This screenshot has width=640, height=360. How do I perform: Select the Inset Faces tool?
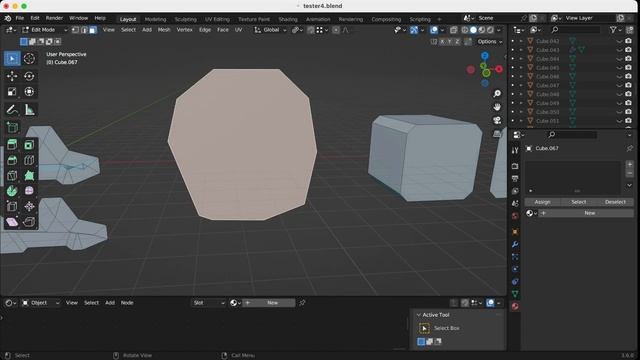tap(29, 144)
